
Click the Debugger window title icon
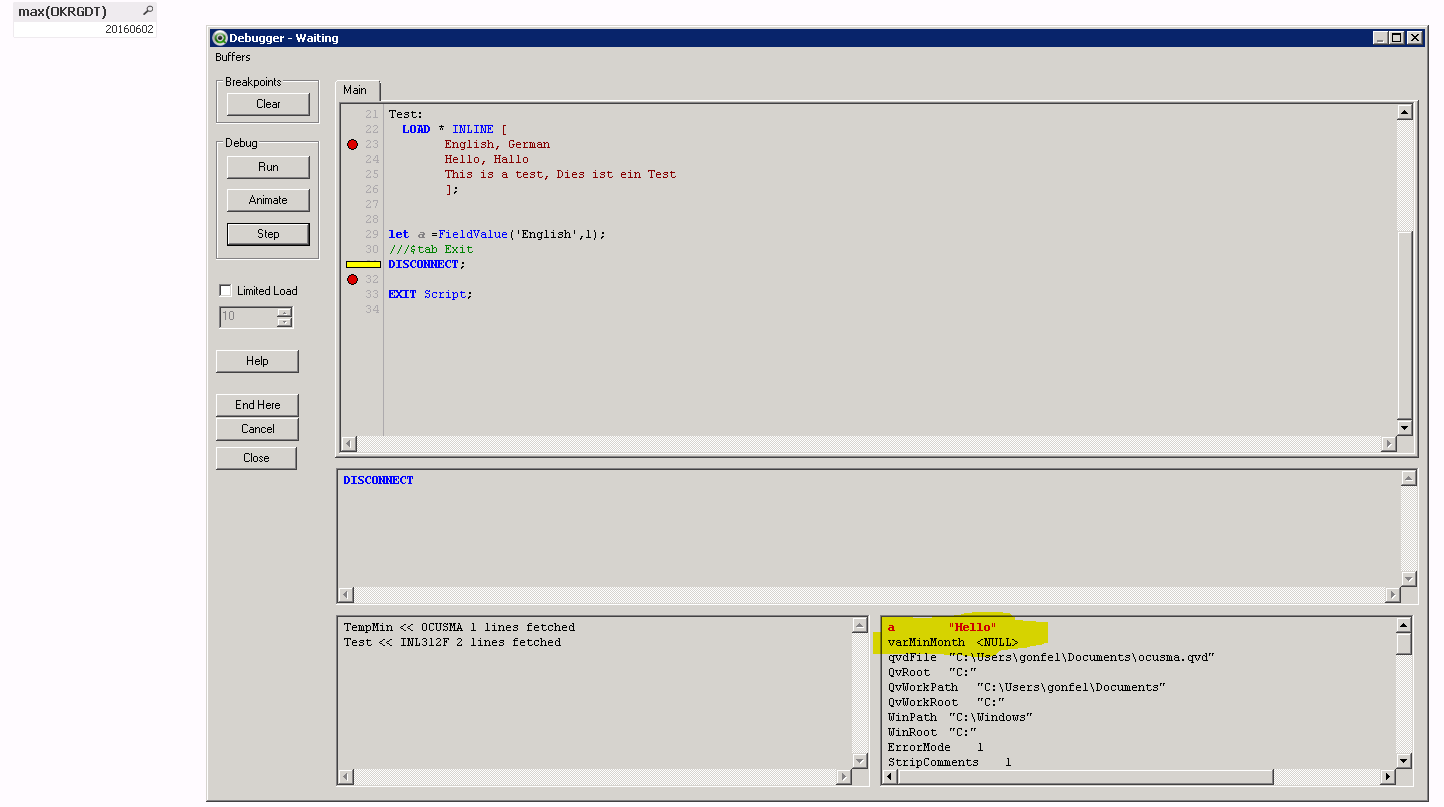[220, 38]
